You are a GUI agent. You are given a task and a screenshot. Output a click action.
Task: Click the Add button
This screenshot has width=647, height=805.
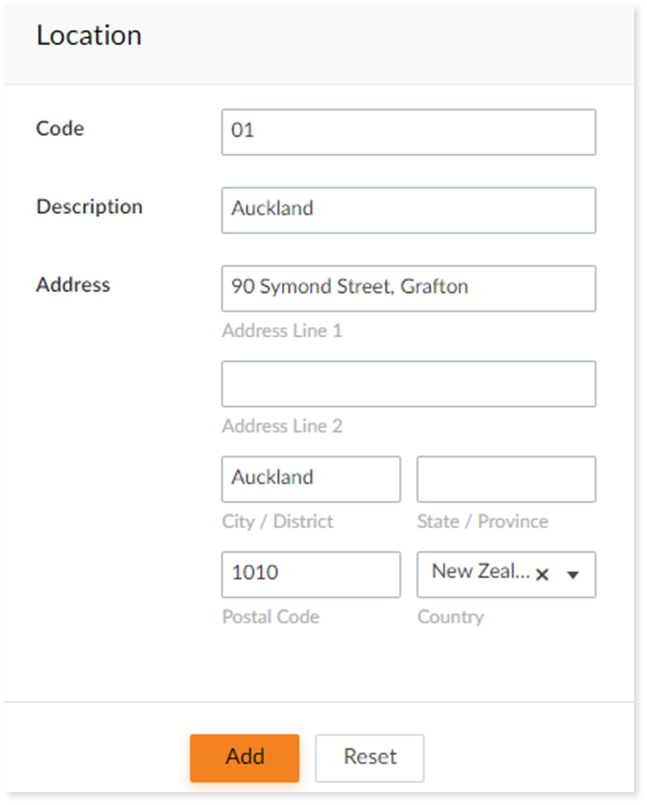[x=244, y=757]
